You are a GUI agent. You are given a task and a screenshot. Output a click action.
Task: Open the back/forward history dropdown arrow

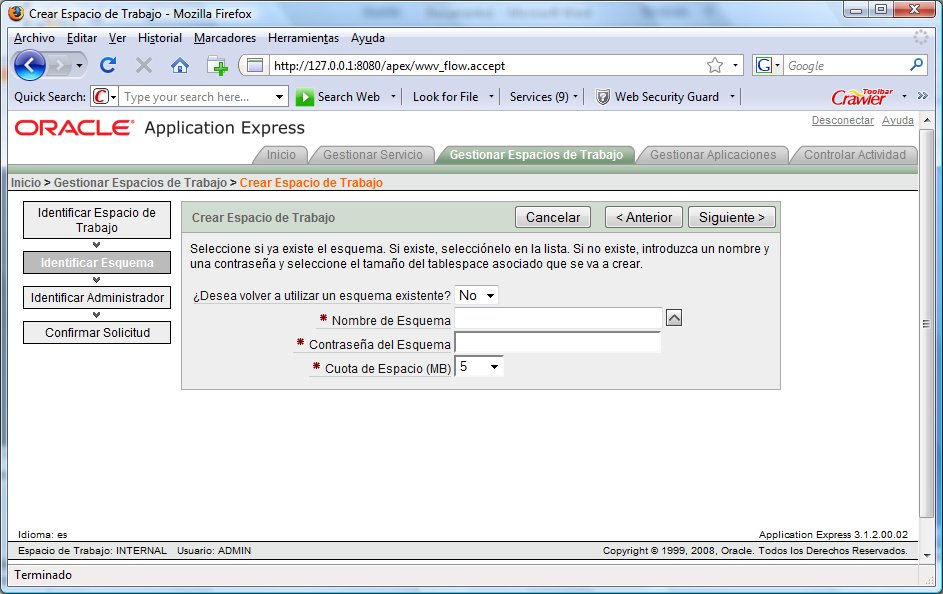click(79, 65)
